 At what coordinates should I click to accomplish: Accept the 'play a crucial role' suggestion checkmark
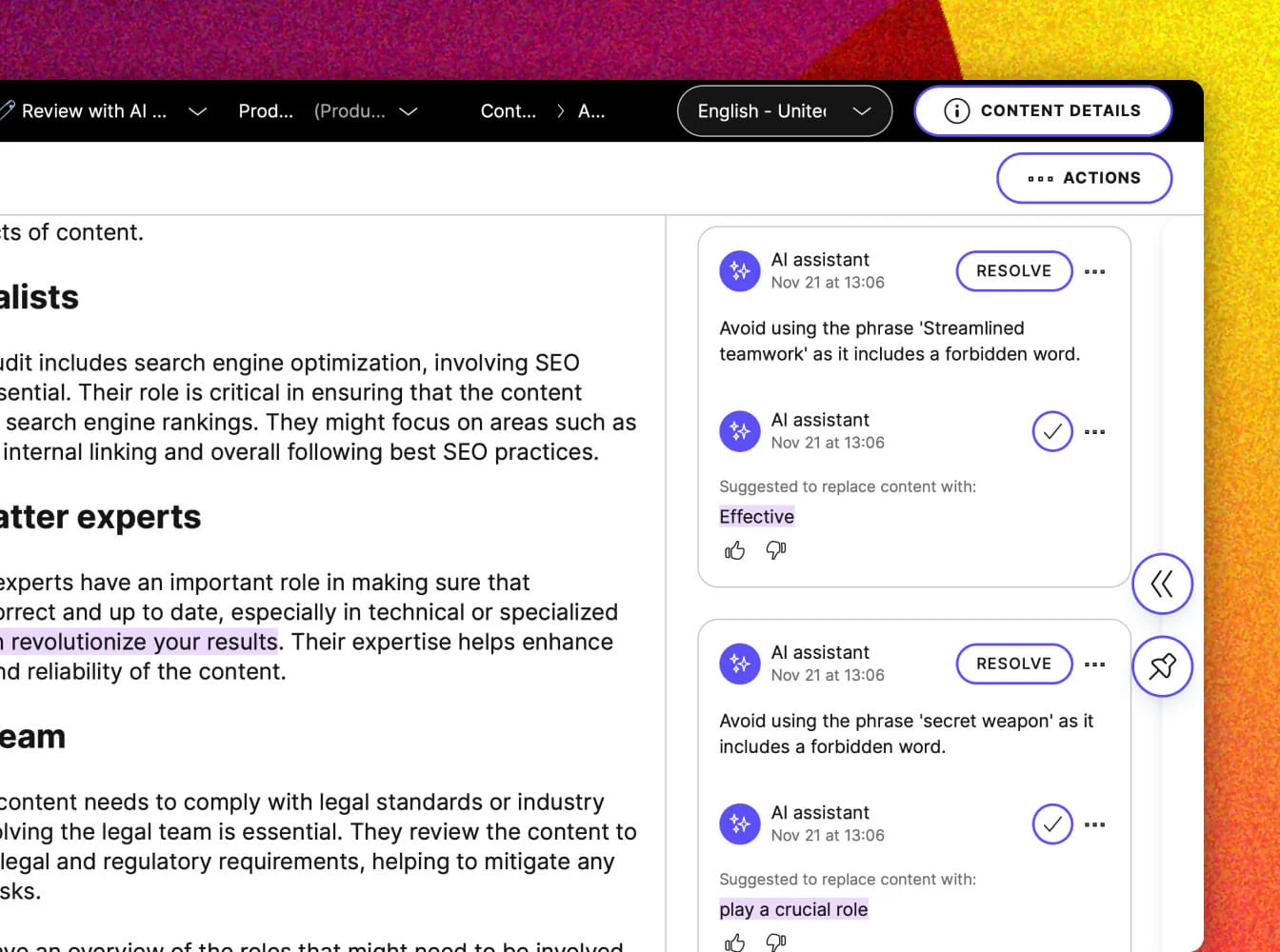click(1052, 824)
